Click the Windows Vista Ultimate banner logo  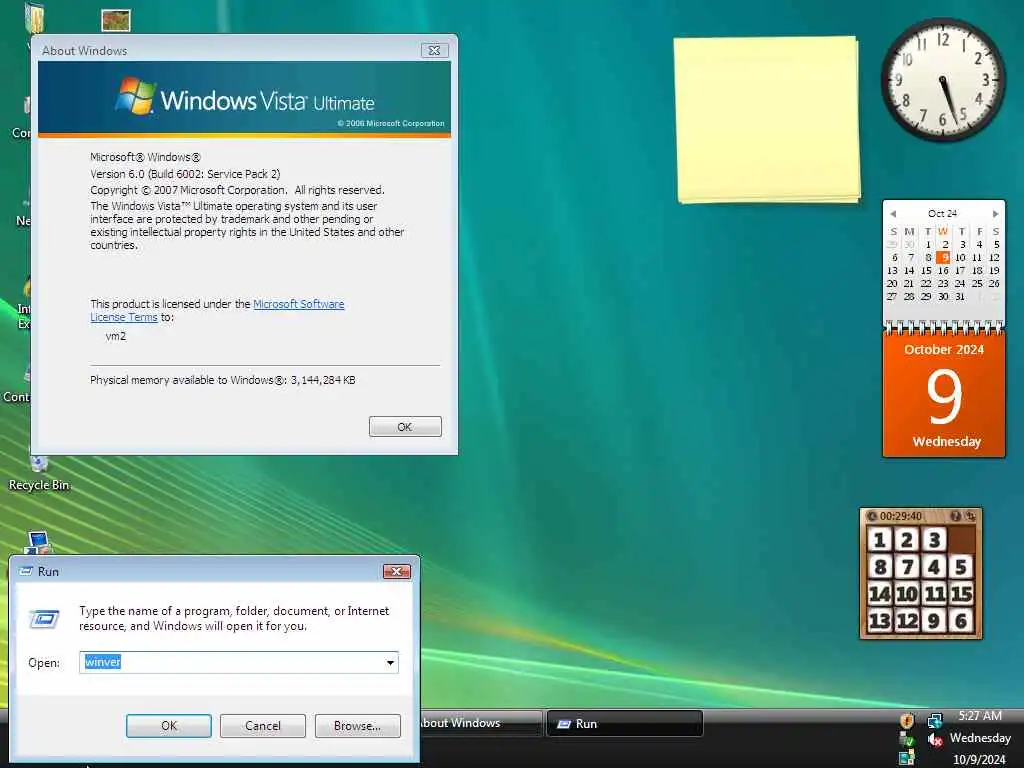(245, 99)
